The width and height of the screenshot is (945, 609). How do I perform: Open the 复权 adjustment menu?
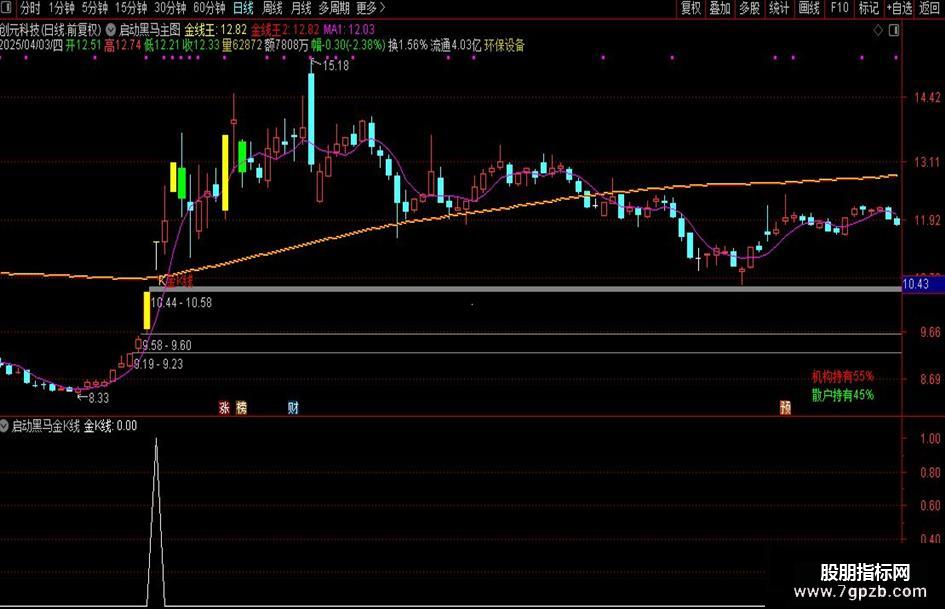pos(691,8)
